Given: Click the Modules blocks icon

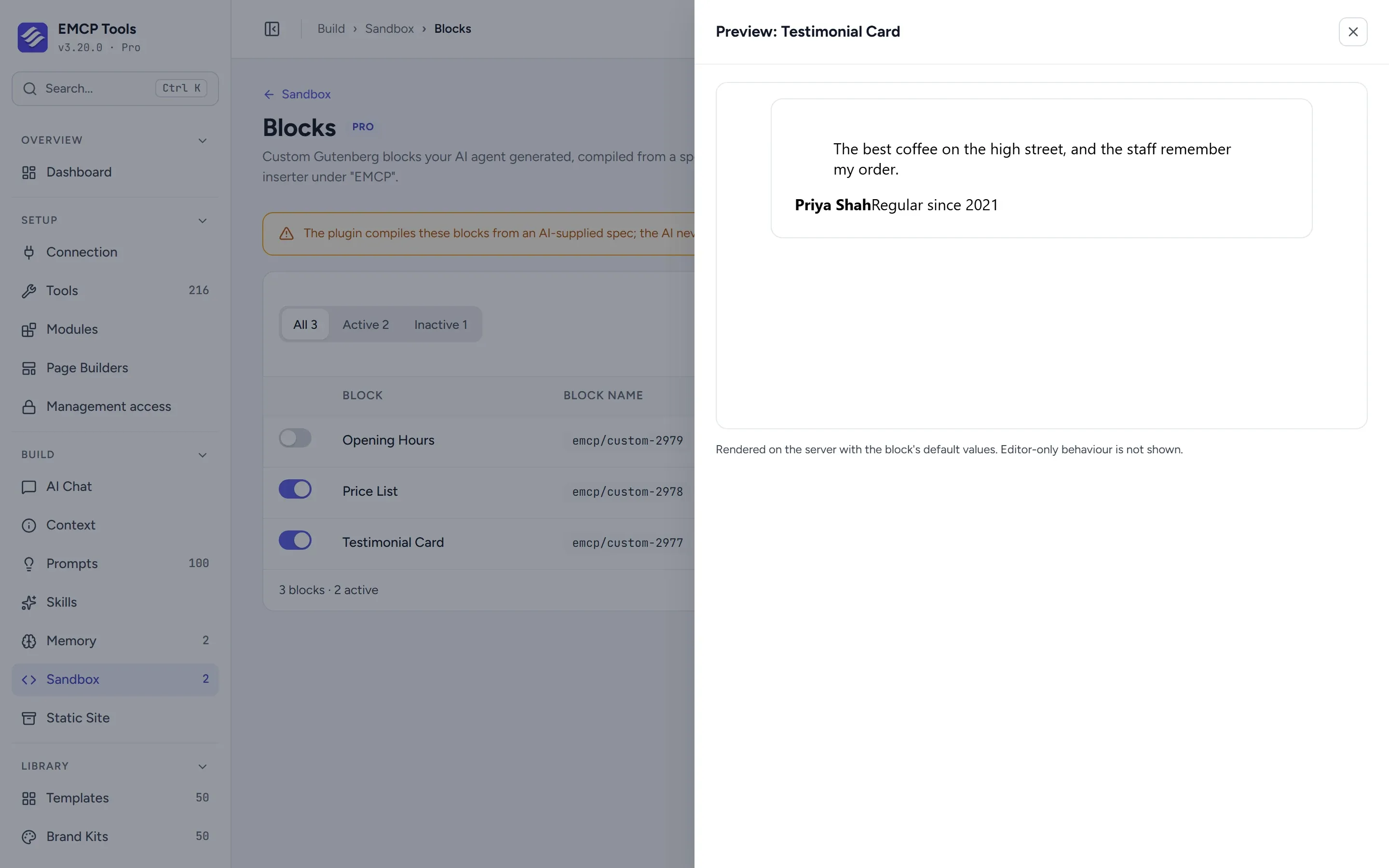Looking at the screenshot, I should point(29,329).
